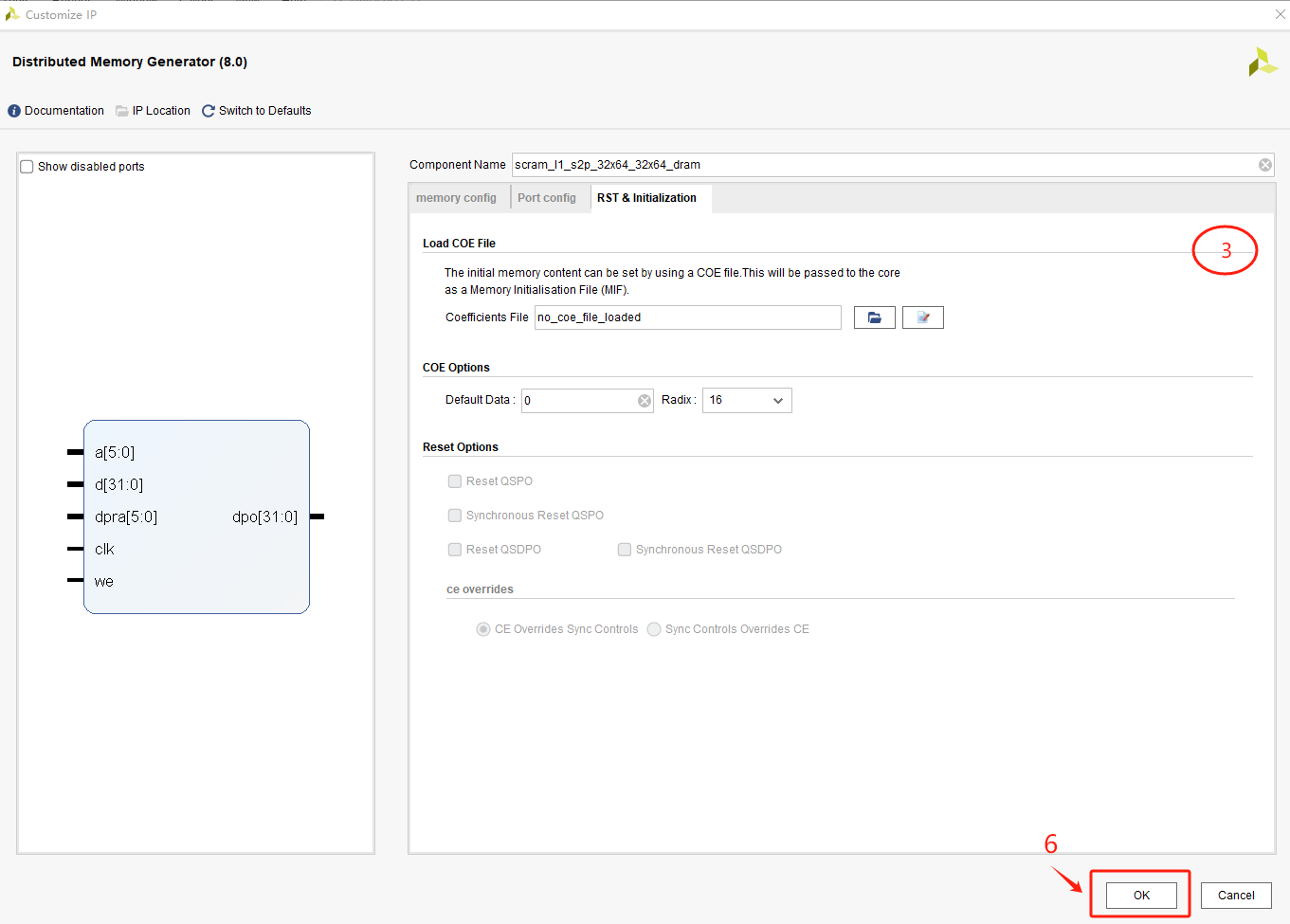Expand the Radix combo box list
1290x924 pixels.
pyautogui.click(x=778, y=400)
